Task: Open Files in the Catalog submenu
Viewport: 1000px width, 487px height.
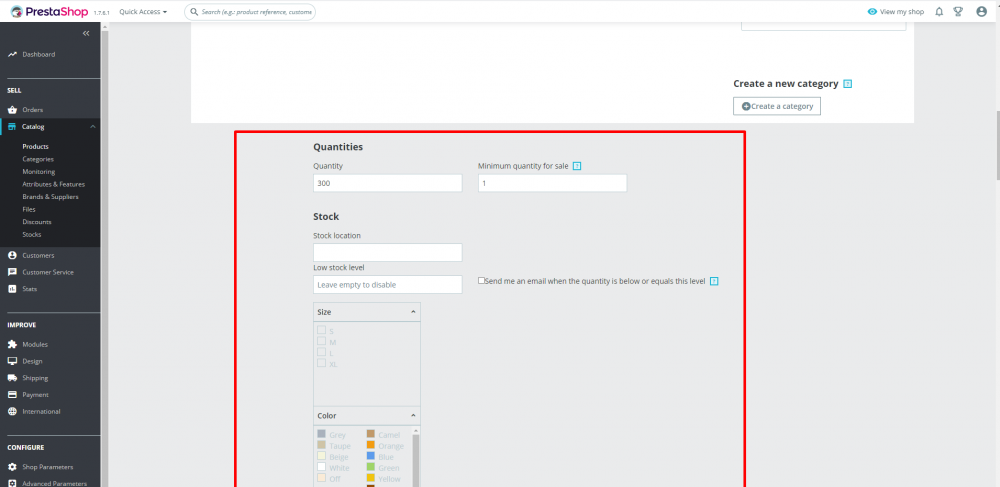Action: click(29, 209)
